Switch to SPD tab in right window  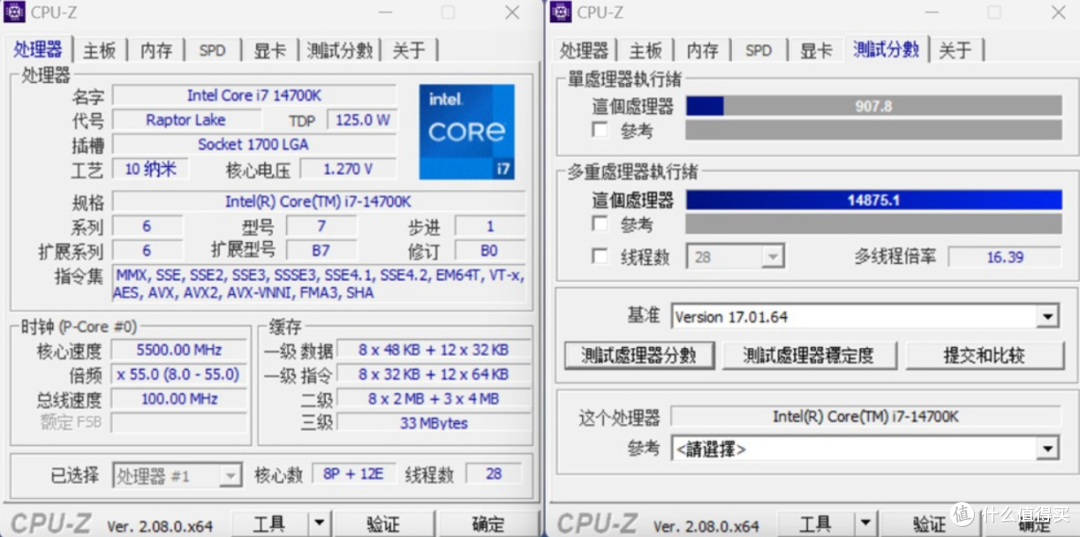(758, 50)
